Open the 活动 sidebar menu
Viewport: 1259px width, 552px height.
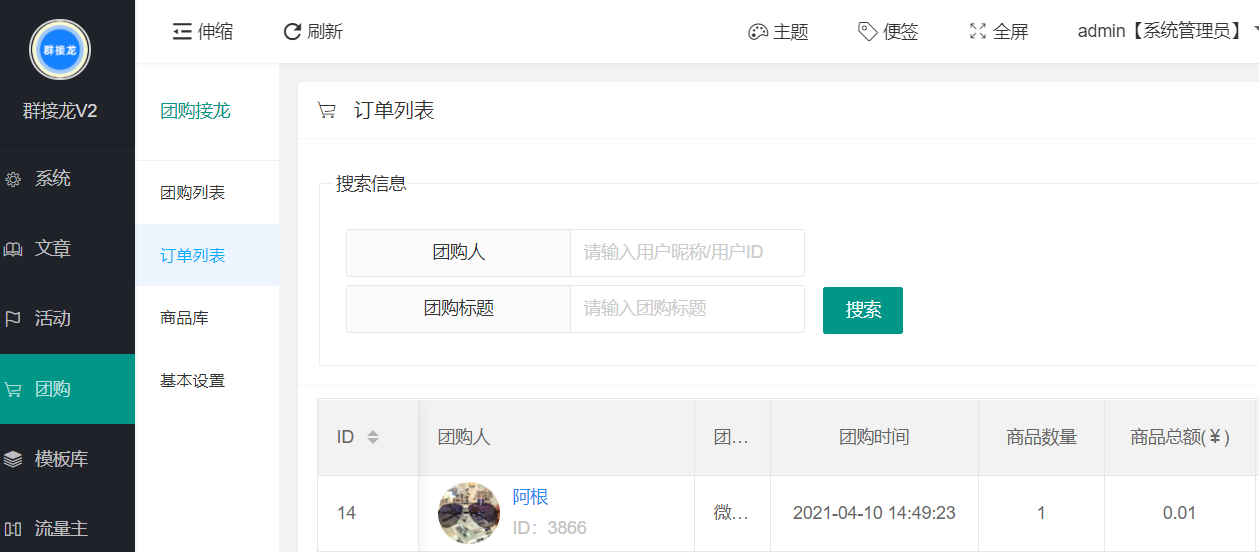pos(67,319)
